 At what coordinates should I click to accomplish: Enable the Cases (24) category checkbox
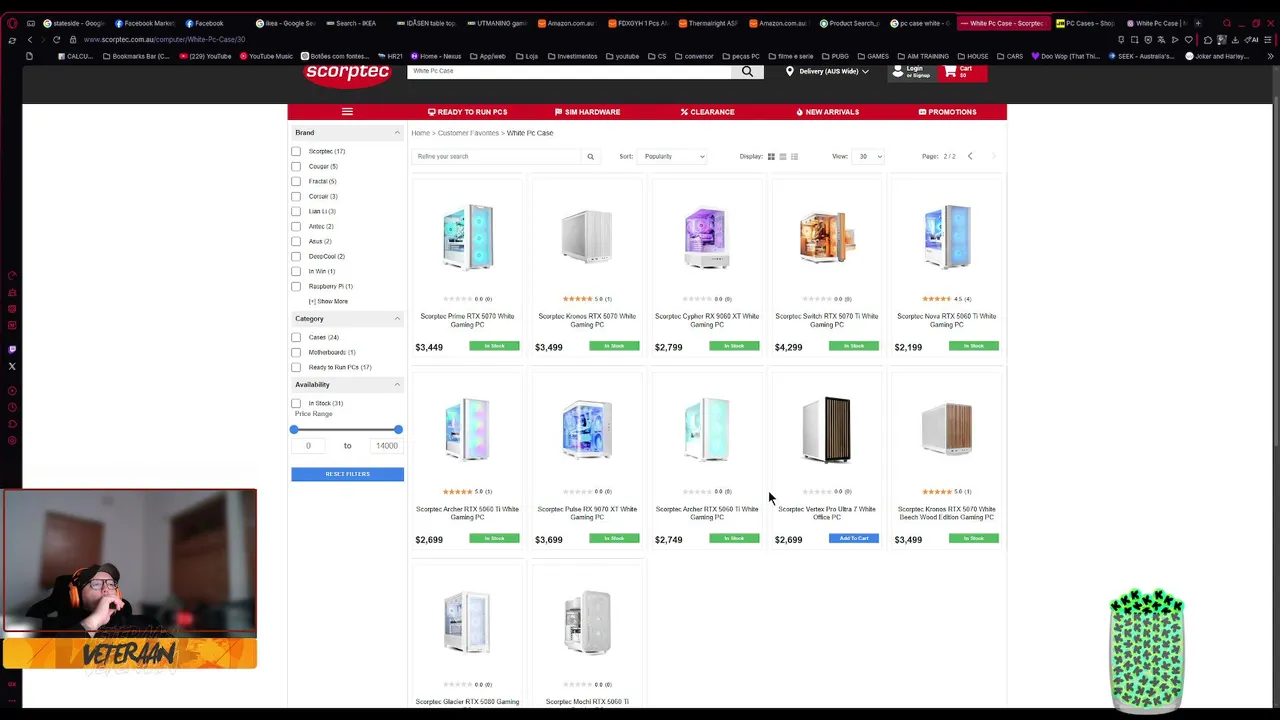(x=296, y=337)
